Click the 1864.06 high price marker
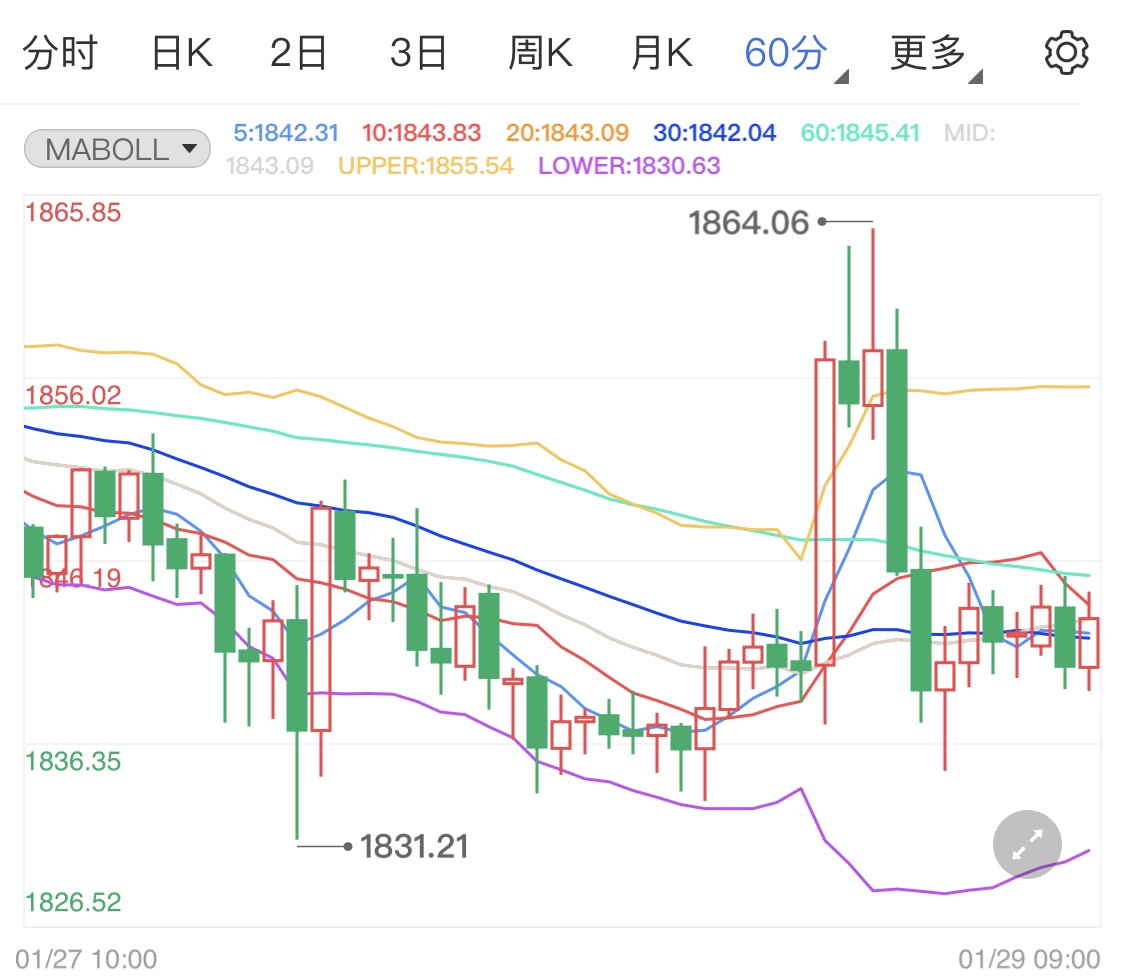1125x979 pixels. pyautogui.click(x=748, y=222)
